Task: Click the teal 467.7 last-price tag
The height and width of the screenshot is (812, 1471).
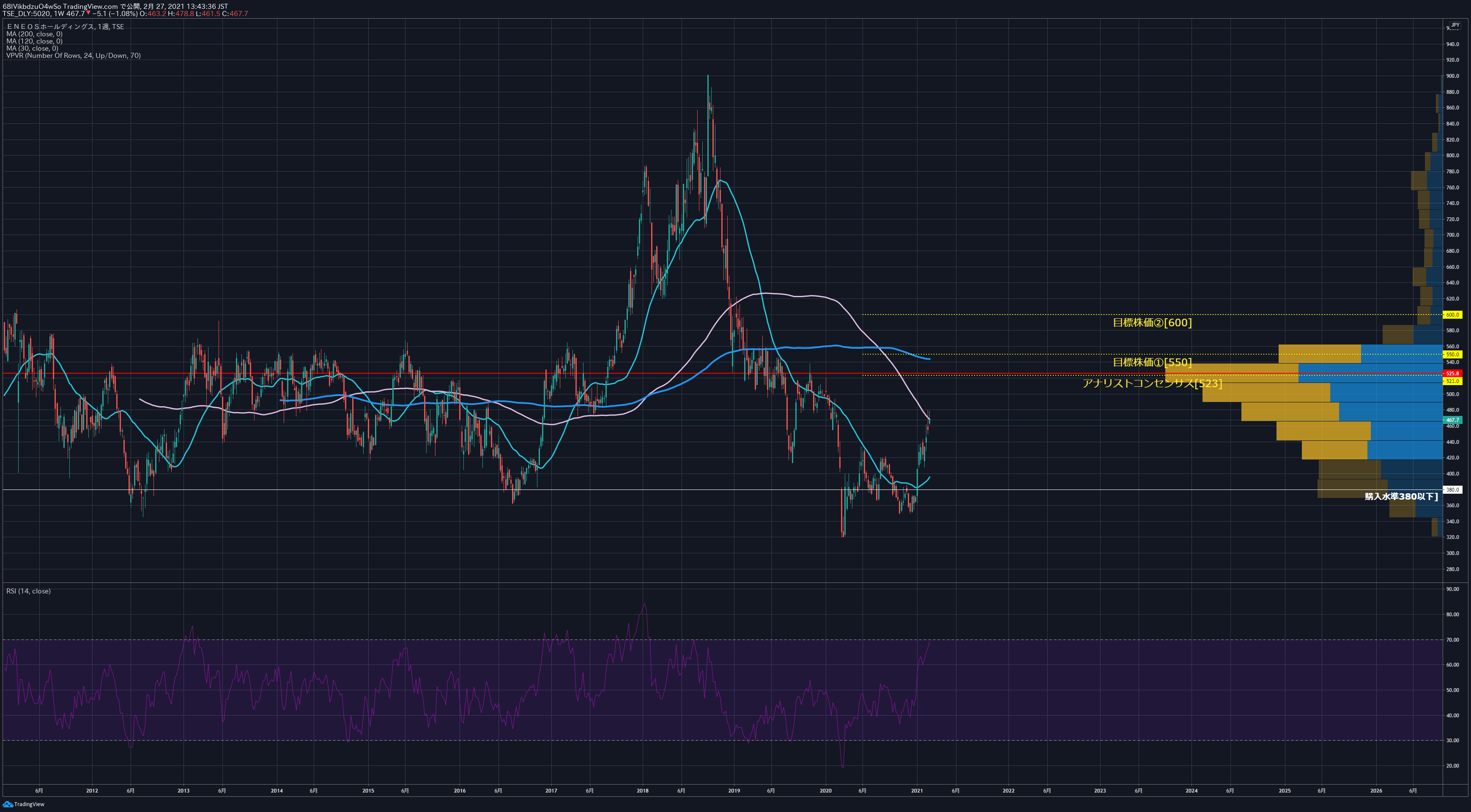Action: [1452, 420]
